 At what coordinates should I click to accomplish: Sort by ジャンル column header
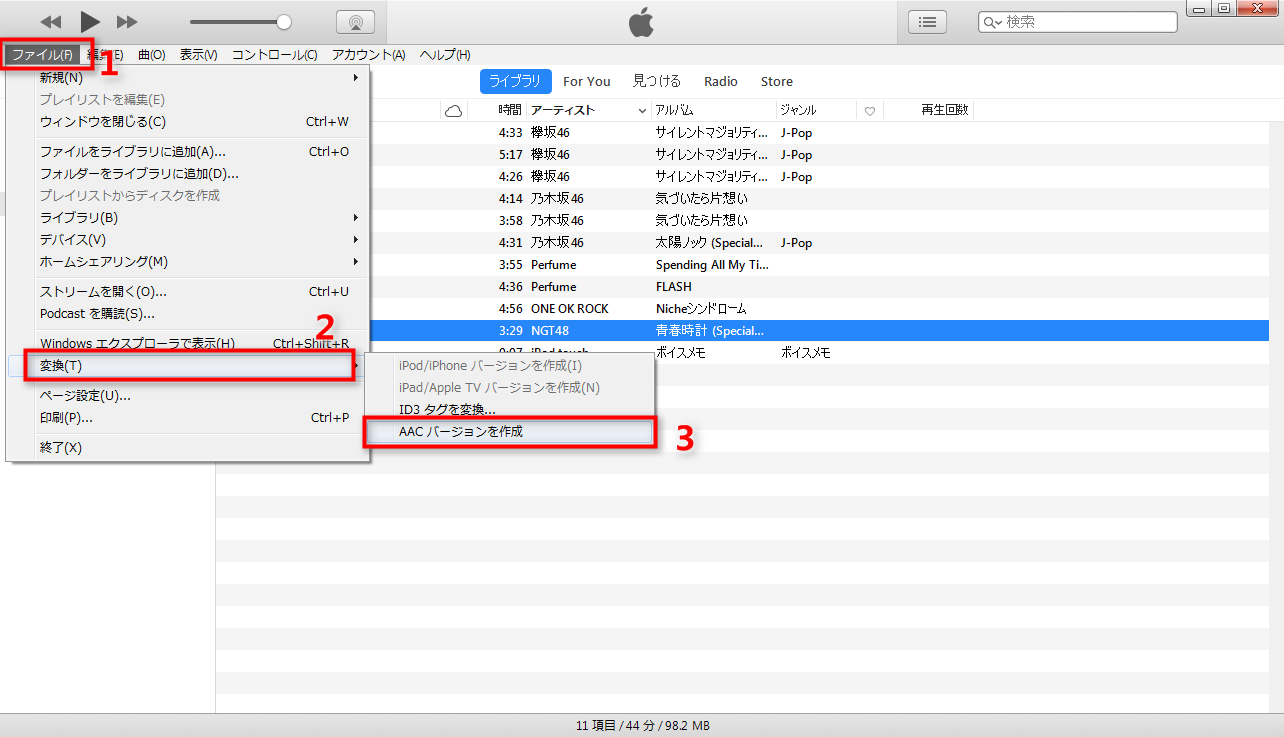tap(816, 110)
